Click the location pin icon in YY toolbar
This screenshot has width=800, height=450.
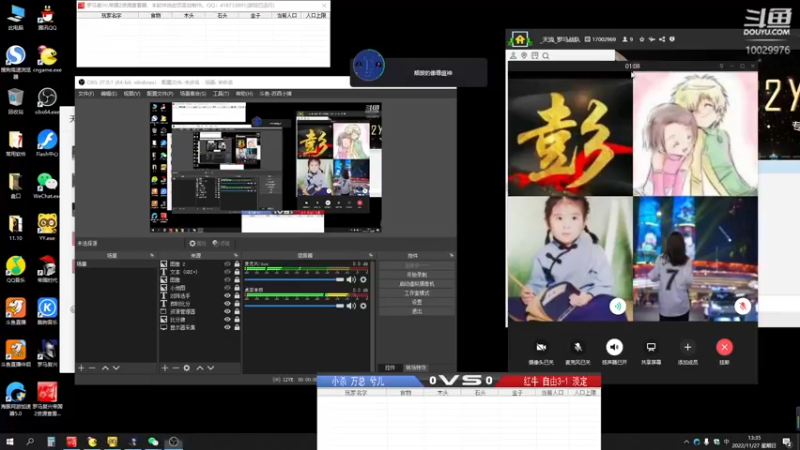coord(524,56)
